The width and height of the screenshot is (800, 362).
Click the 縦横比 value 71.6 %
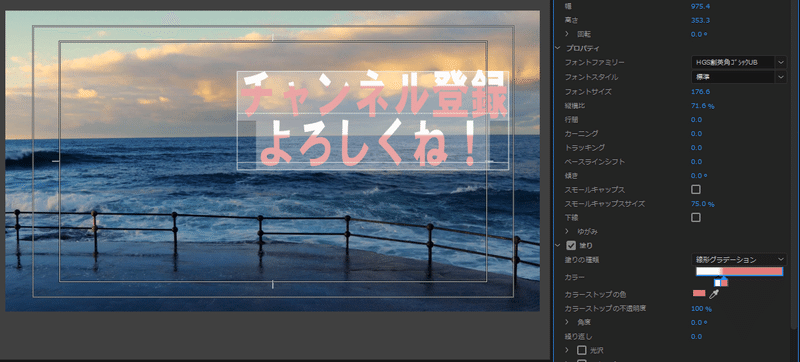point(703,106)
